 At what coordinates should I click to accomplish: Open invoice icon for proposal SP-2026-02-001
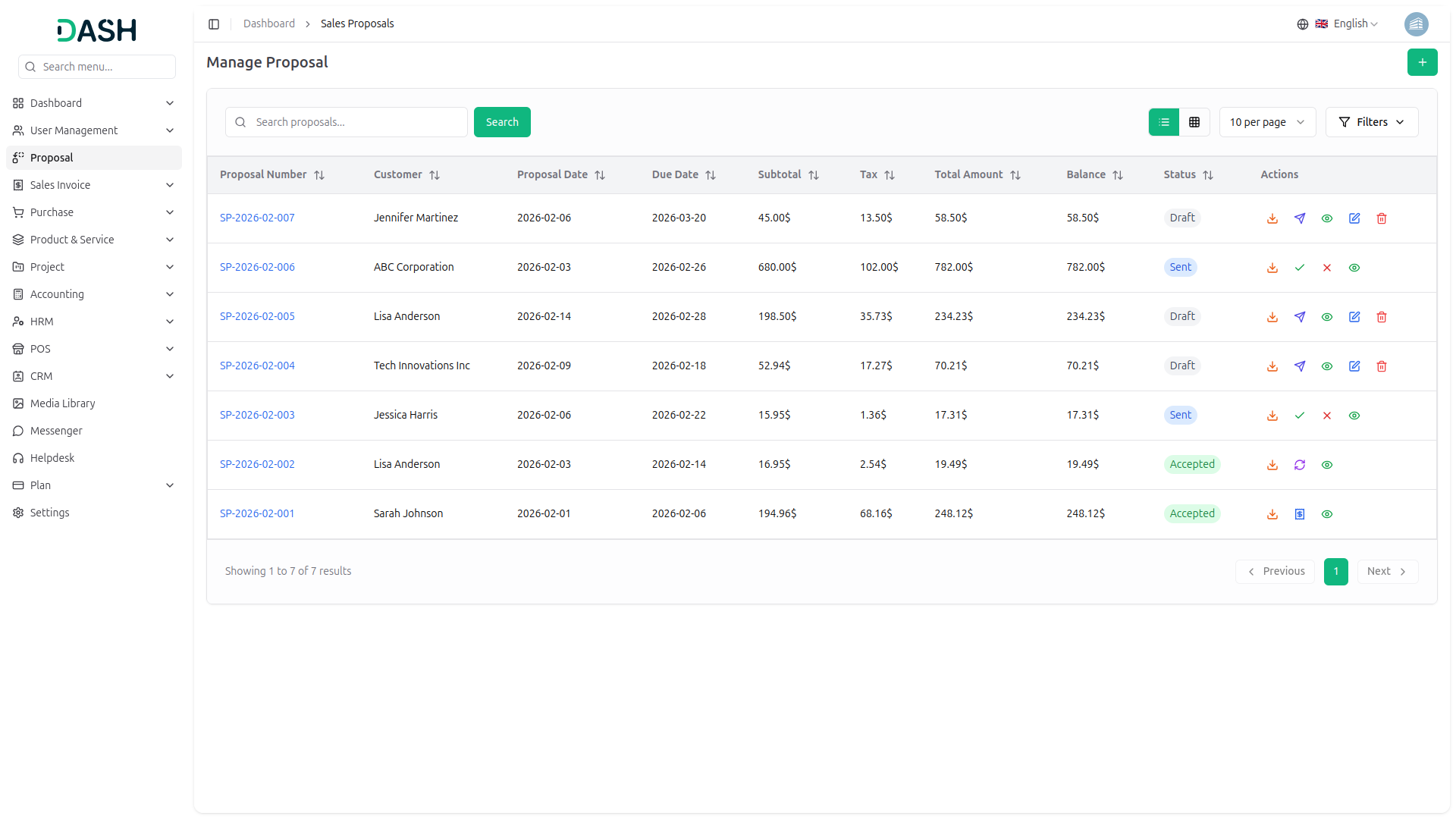(x=1300, y=514)
